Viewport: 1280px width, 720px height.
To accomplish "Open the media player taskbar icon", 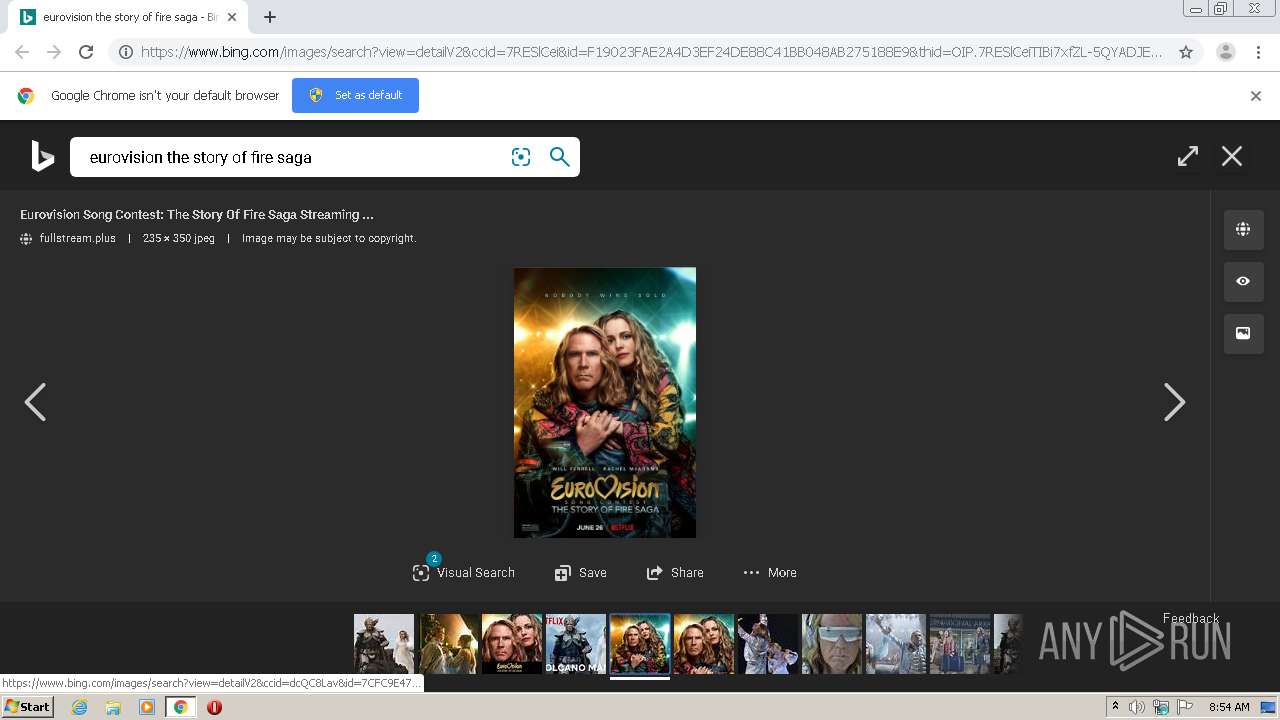I will (x=147, y=707).
